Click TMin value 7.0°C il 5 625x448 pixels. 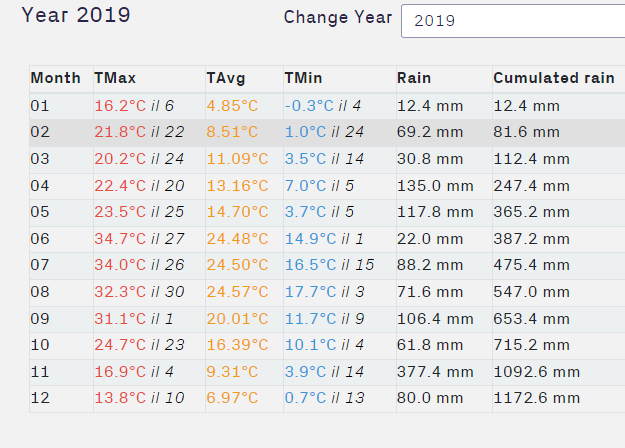click(x=320, y=186)
